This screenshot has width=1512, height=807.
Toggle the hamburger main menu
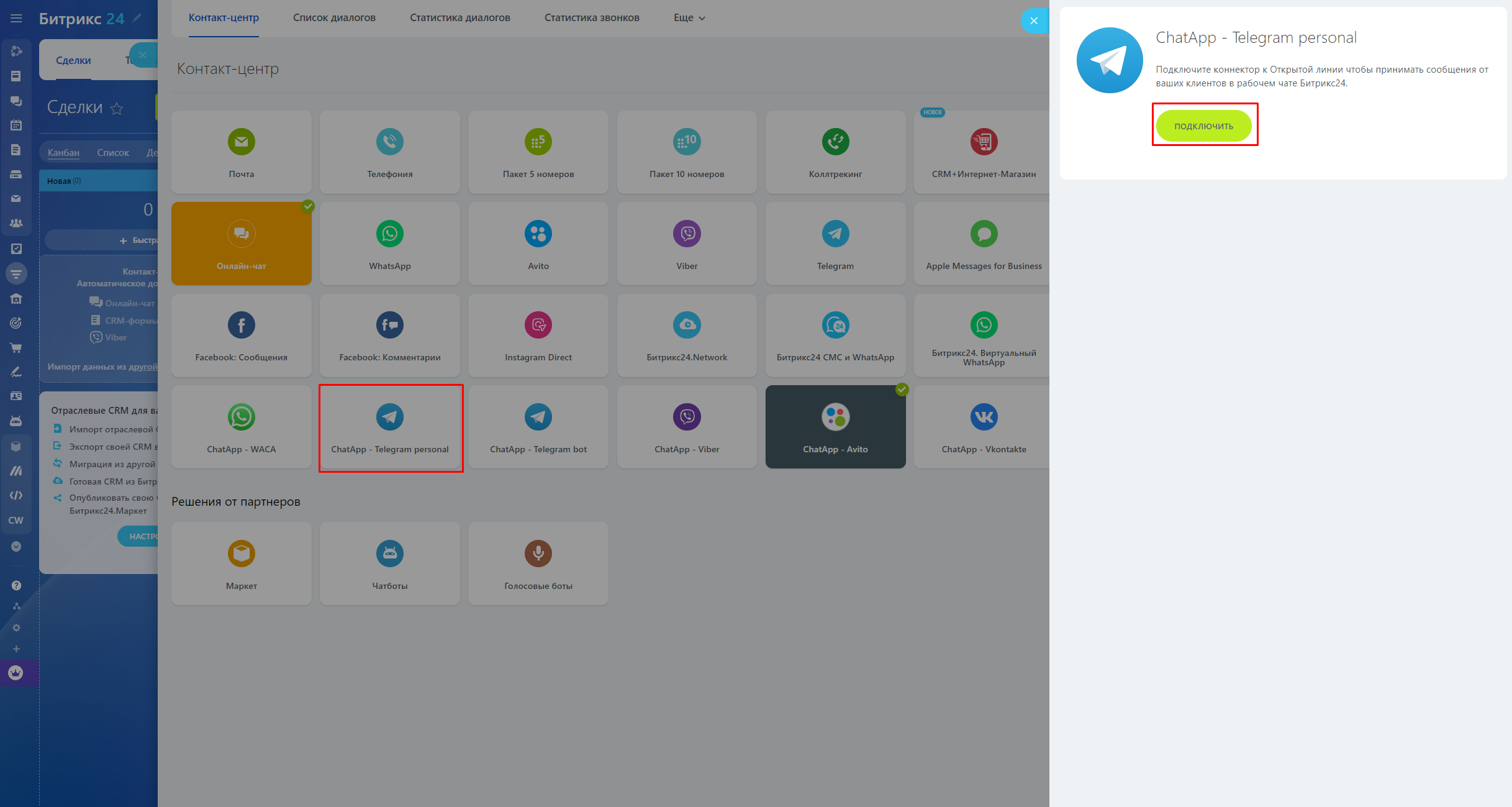coord(16,19)
